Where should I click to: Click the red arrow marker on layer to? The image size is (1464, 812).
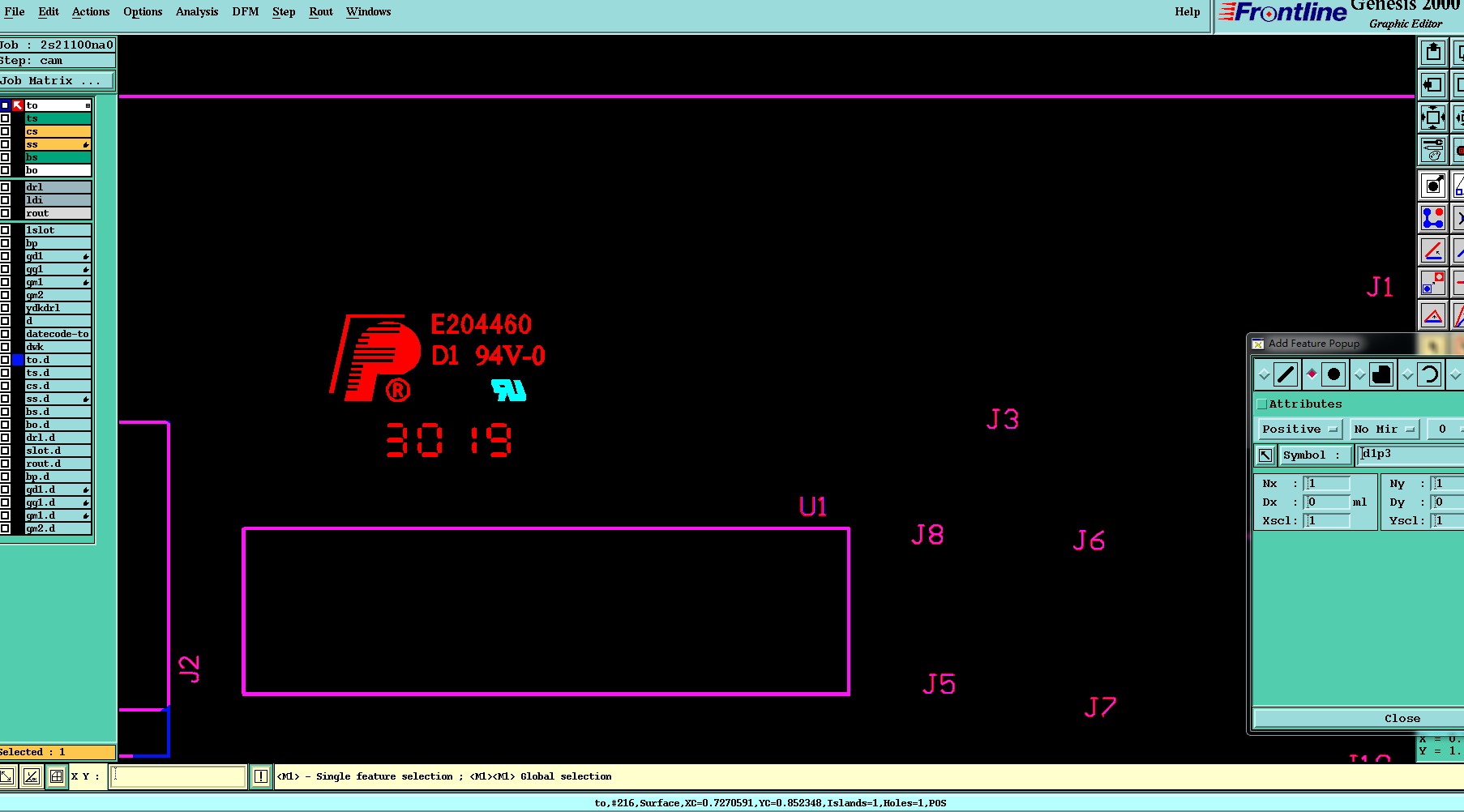coord(18,105)
